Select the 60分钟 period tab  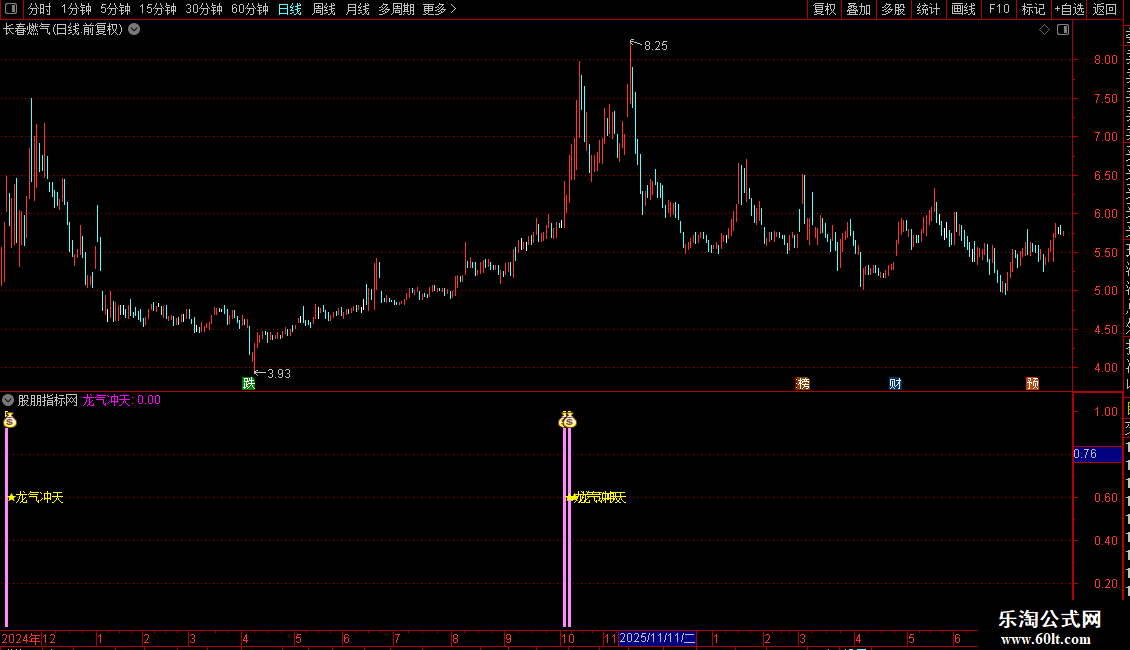[249, 9]
